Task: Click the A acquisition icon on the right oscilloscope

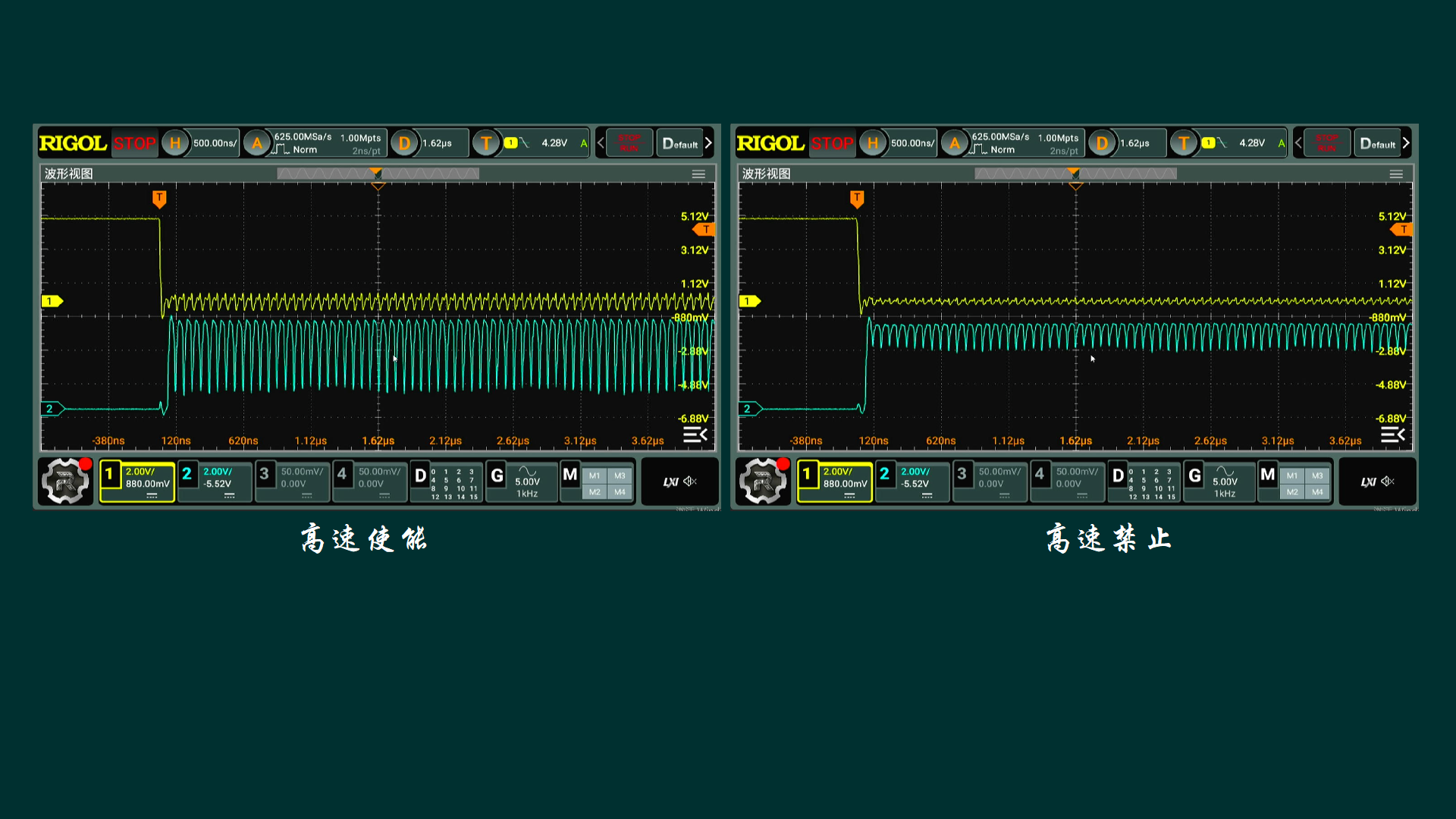Action: 955,143
